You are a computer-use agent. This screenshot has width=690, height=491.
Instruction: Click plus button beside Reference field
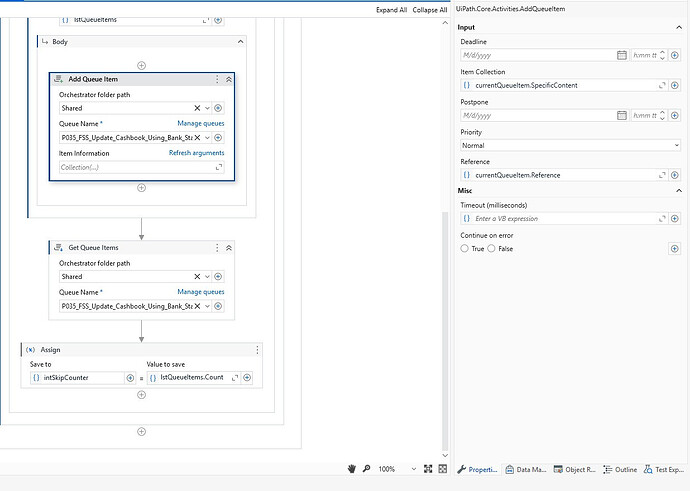coord(675,175)
